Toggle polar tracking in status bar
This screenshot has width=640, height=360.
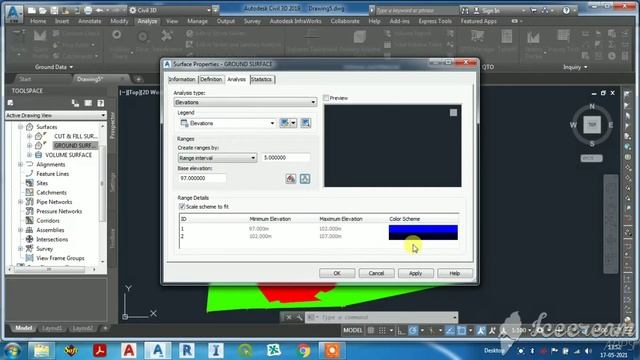[413, 330]
